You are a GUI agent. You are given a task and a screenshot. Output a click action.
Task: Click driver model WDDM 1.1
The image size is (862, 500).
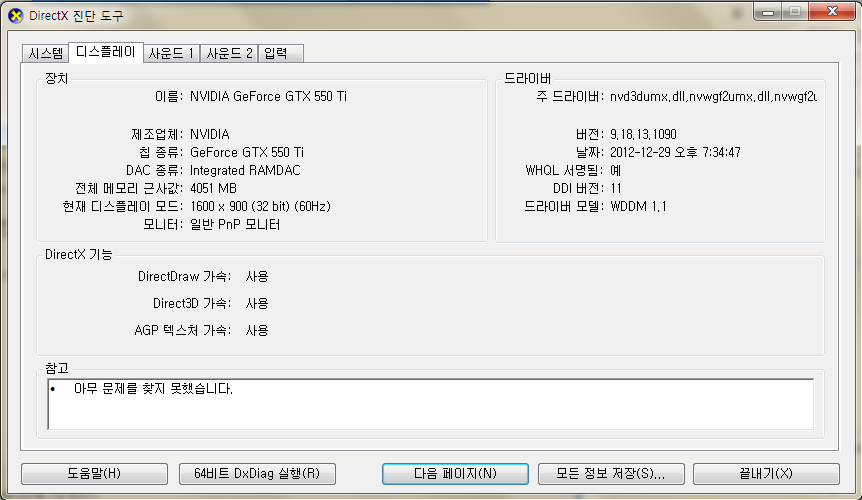tap(638, 207)
